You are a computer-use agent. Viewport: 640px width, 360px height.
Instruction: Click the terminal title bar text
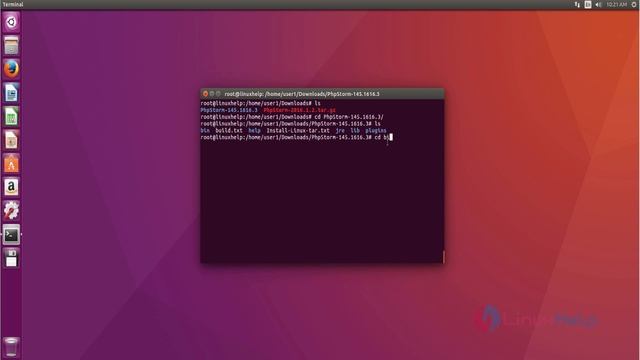click(x=302, y=94)
